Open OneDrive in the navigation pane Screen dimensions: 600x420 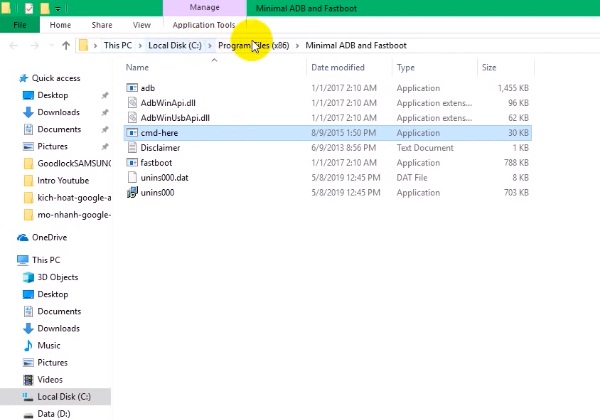point(49,237)
